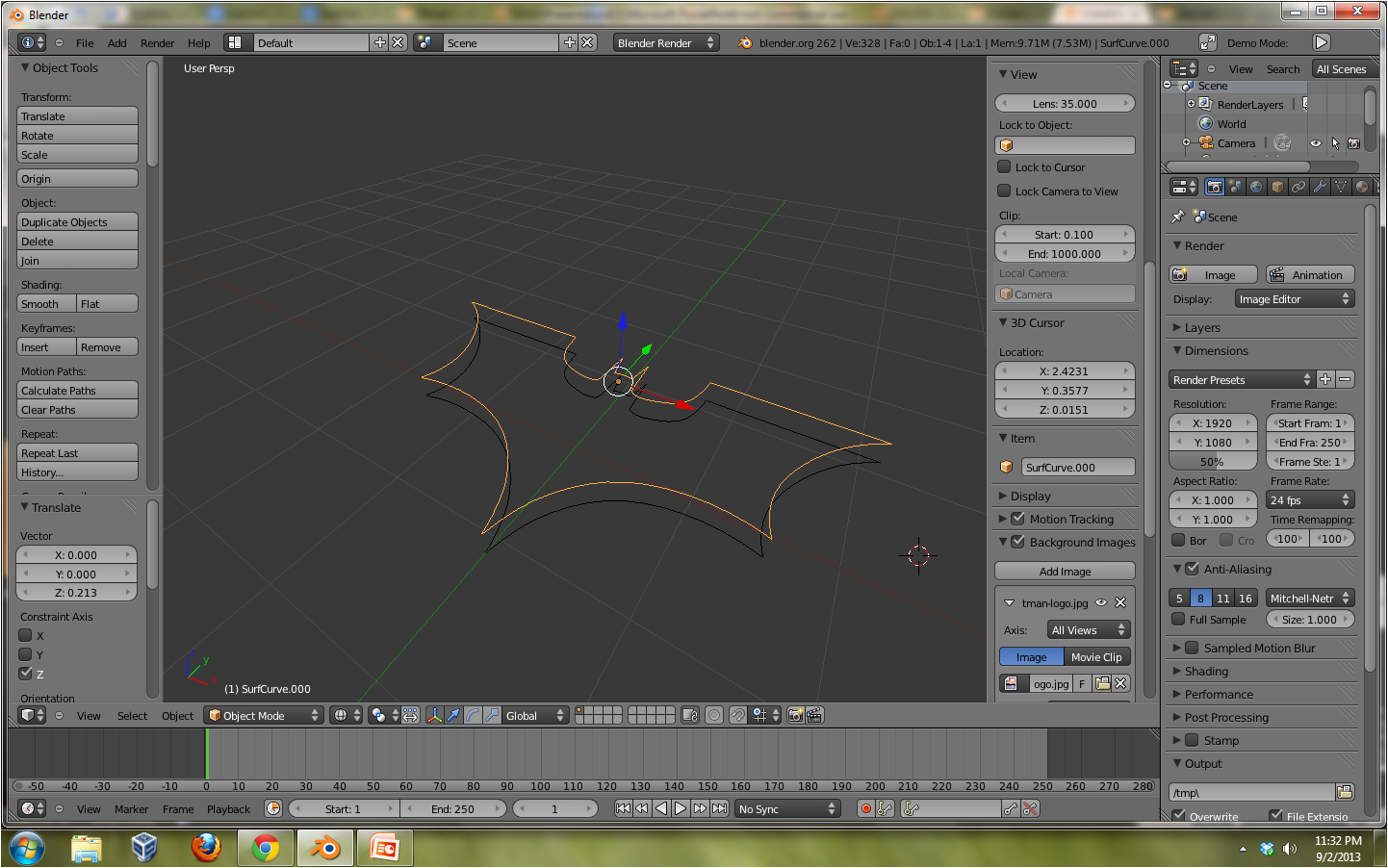Toggle fullscreen screen layout icon
The image size is (1388, 868).
[x=1208, y=42]
